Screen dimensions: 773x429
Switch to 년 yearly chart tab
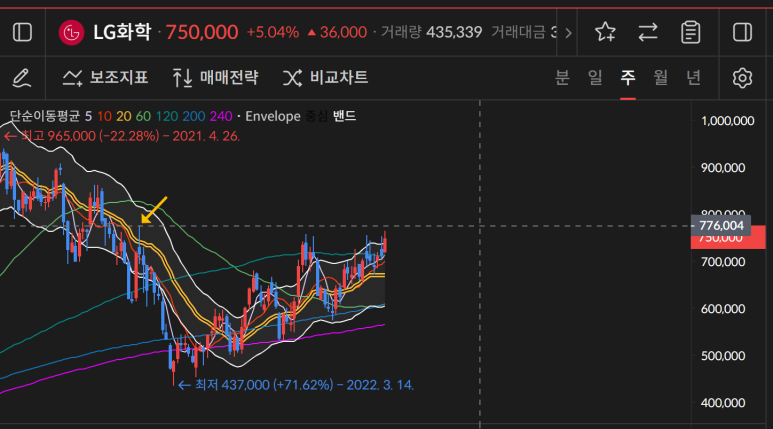coord(693,77)
